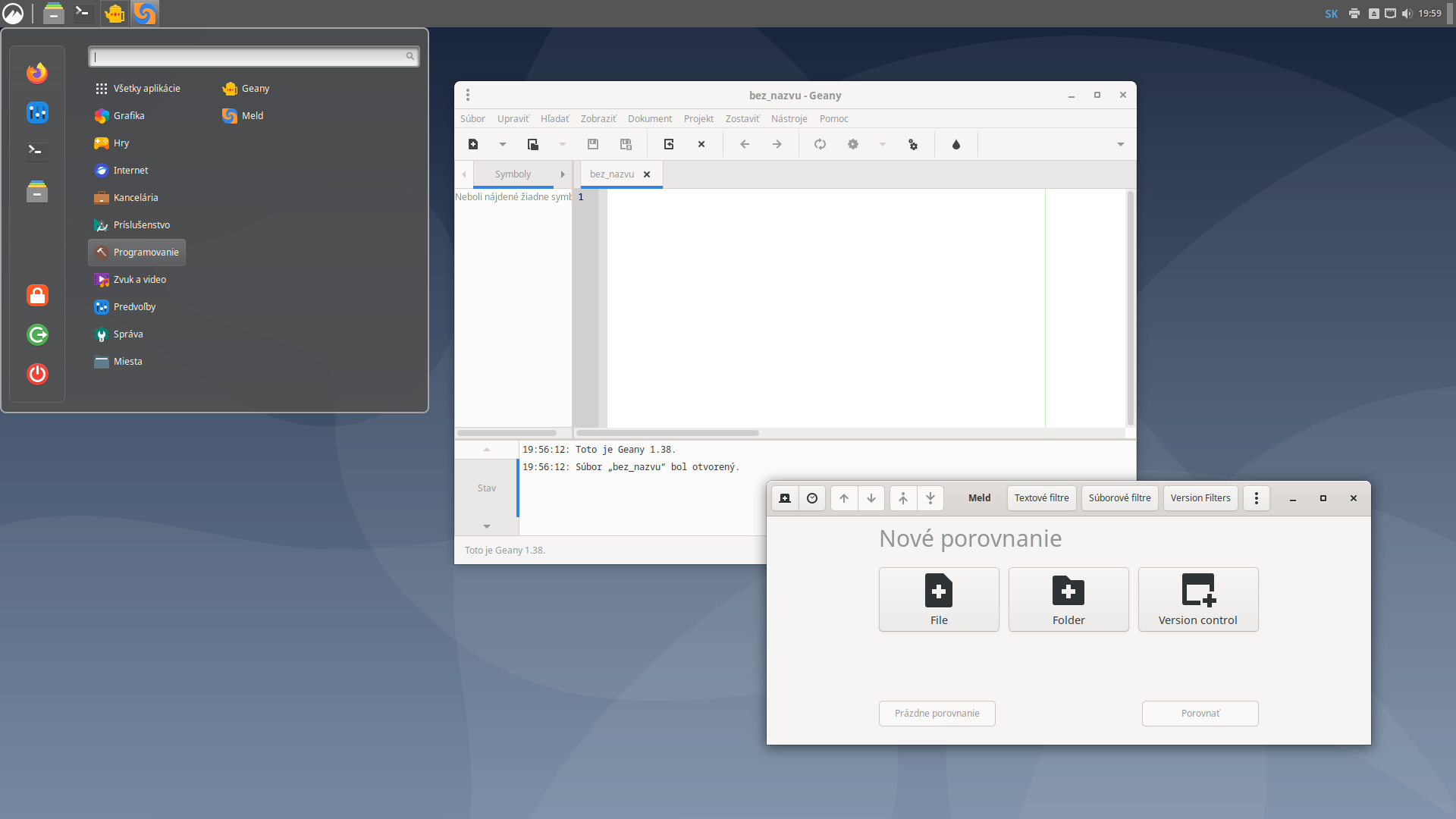Go to the previous change in Meld

(x=844, y=498)
